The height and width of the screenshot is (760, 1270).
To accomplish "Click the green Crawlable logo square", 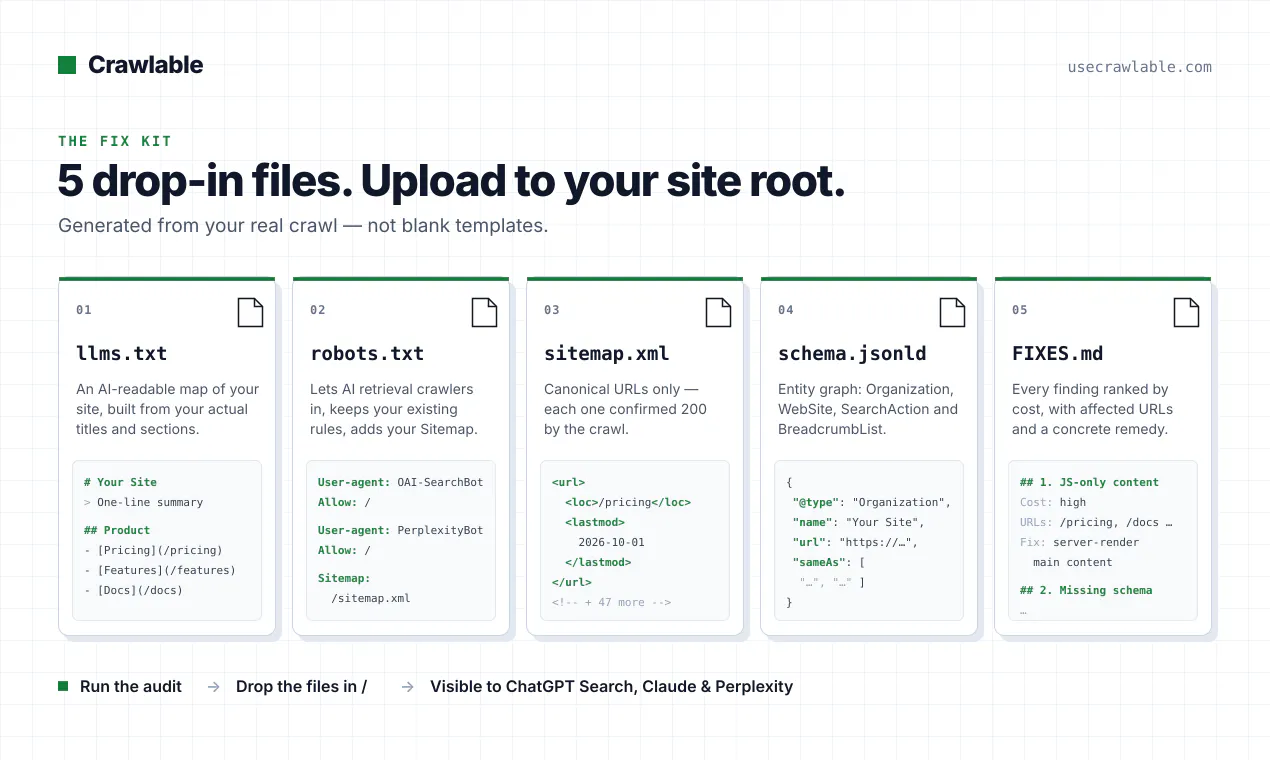I will 67,65.
